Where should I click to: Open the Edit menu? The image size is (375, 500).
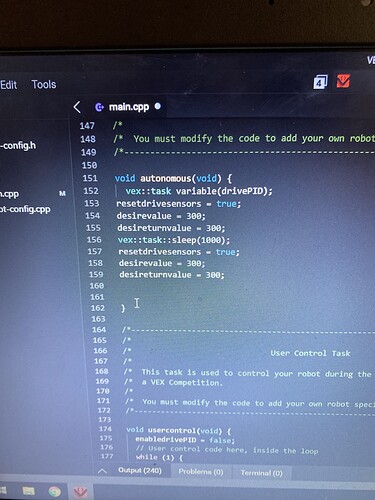point(9,85)
